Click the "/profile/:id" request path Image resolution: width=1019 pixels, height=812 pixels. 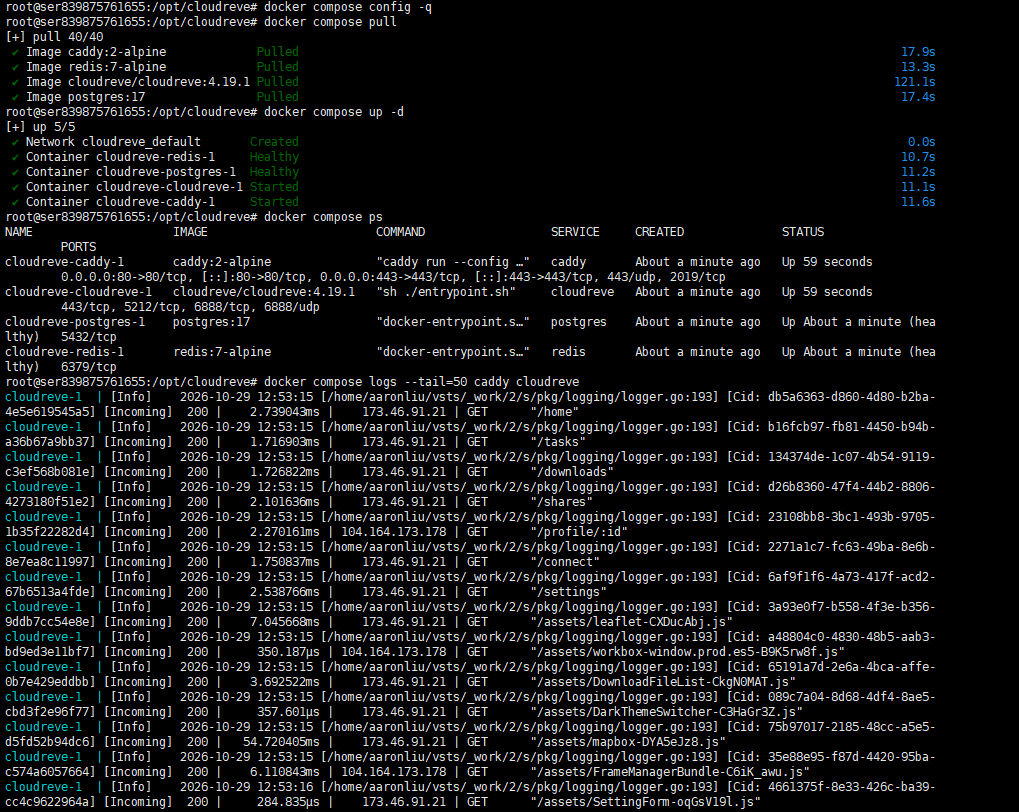579,532
